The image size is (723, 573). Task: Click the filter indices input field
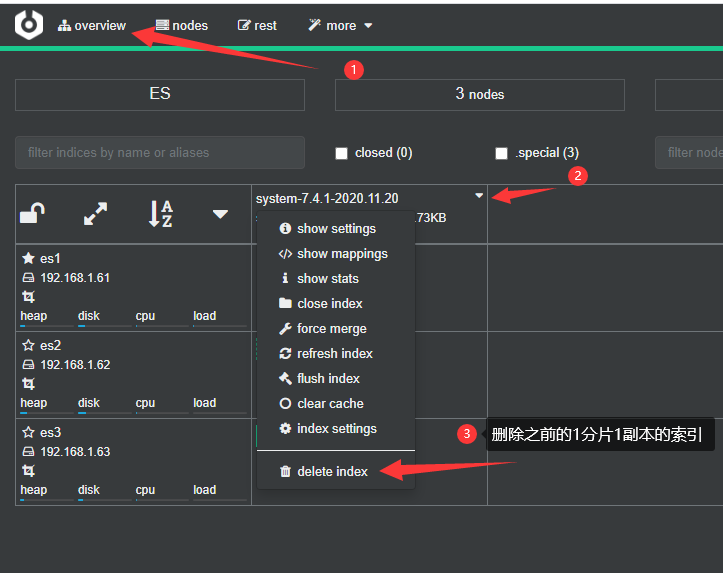tap(160, 153)
